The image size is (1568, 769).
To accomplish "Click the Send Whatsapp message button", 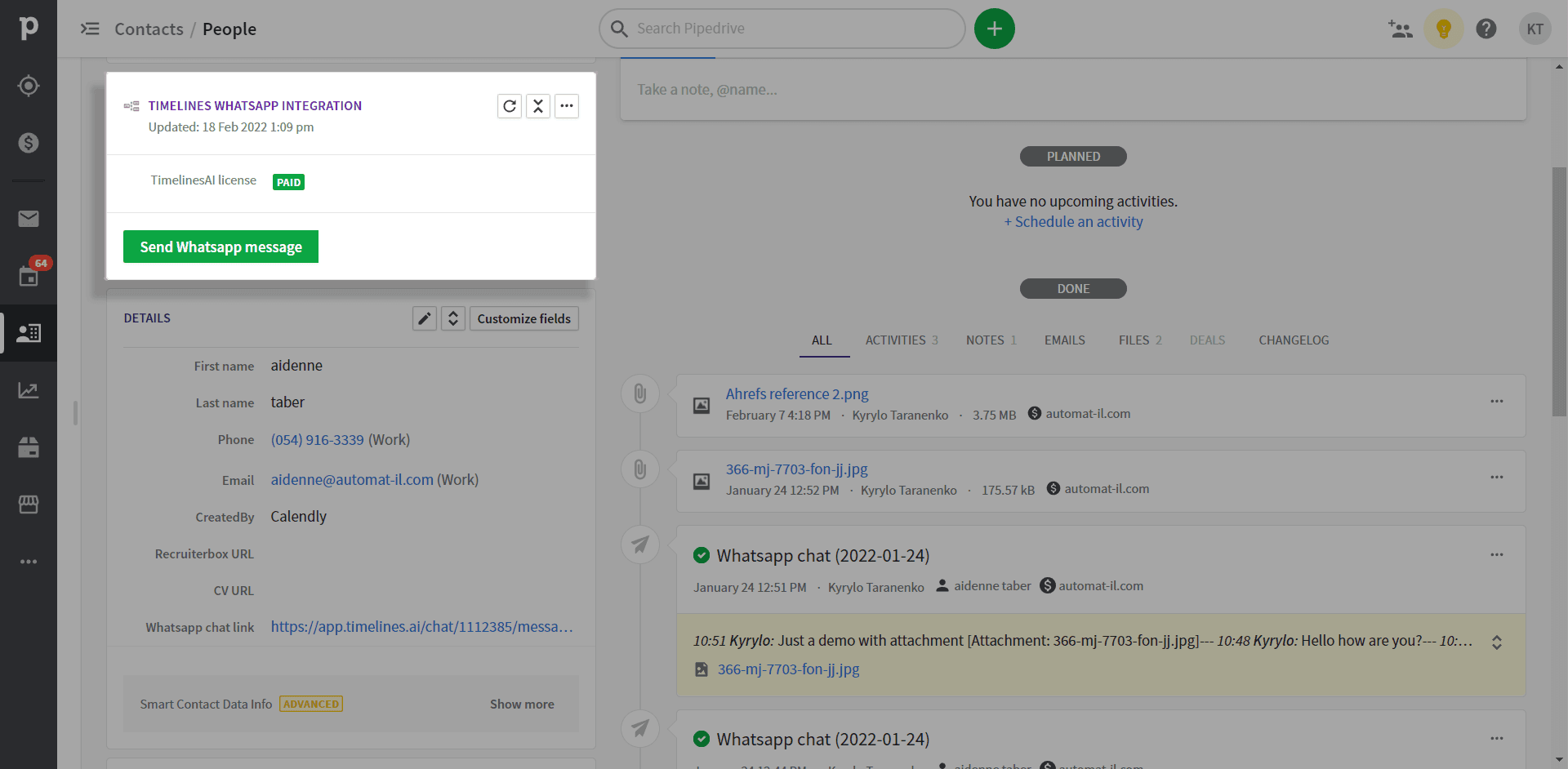I will click(x=220, y=246).
